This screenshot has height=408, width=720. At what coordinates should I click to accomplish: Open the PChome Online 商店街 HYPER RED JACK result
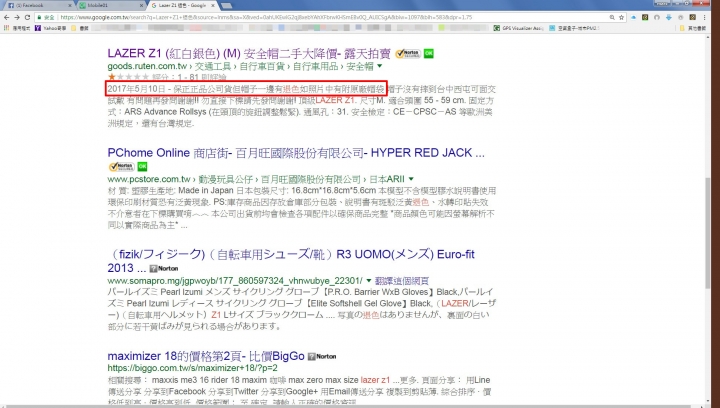tap(296, 153)
